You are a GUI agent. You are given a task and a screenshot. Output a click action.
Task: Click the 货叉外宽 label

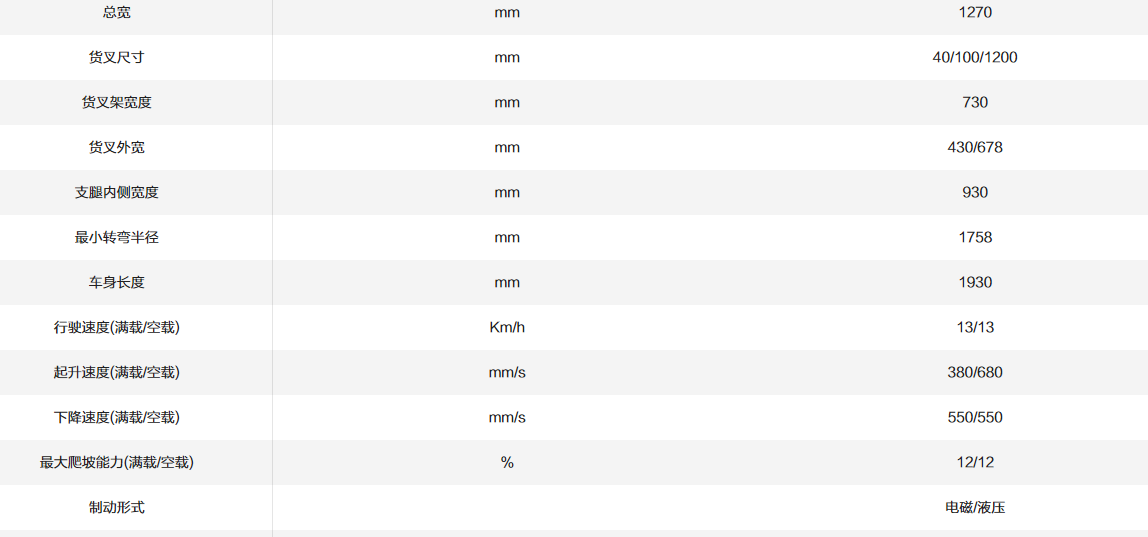point(116,148)
